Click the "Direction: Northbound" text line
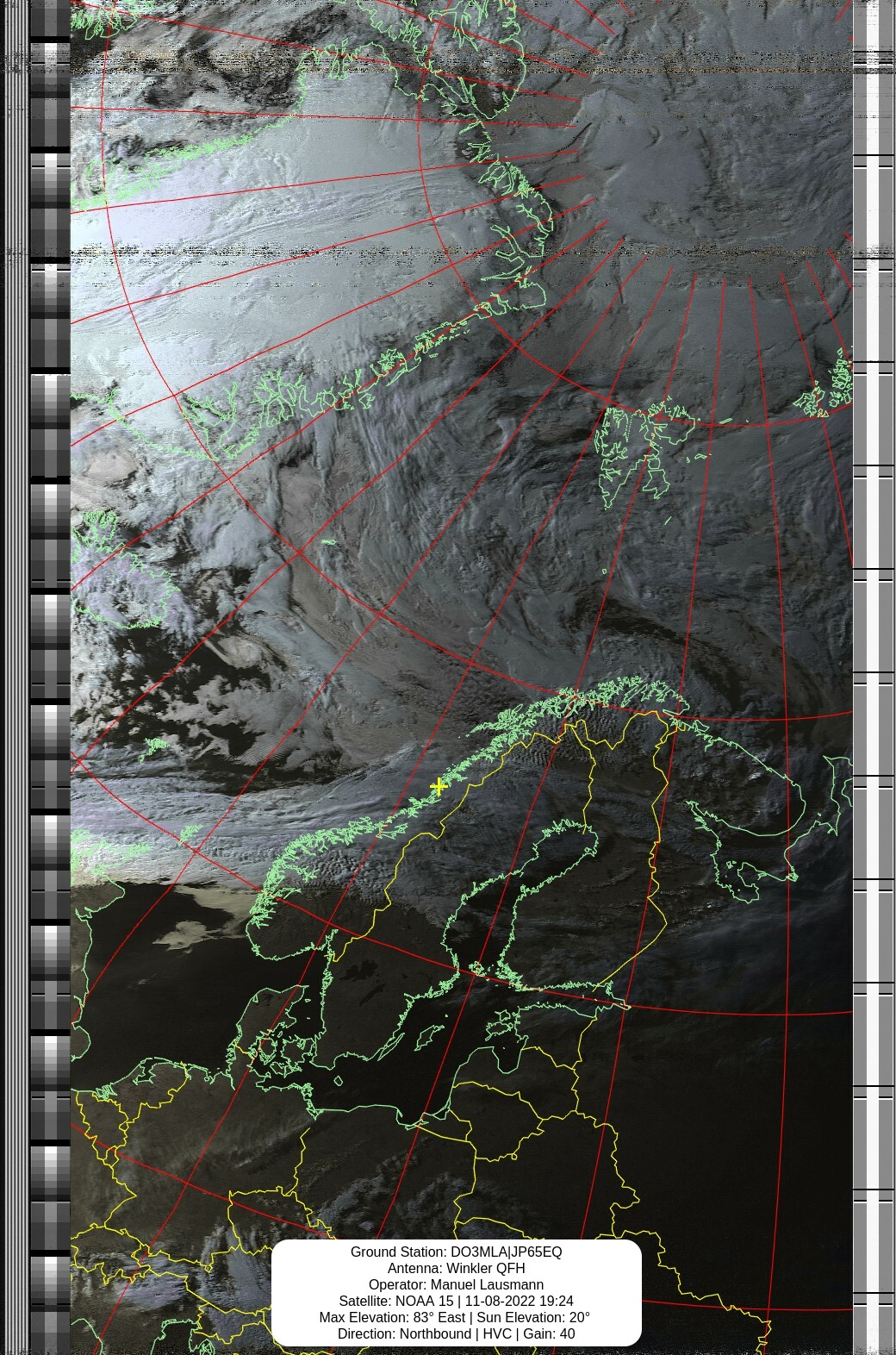 point(404,1333)
